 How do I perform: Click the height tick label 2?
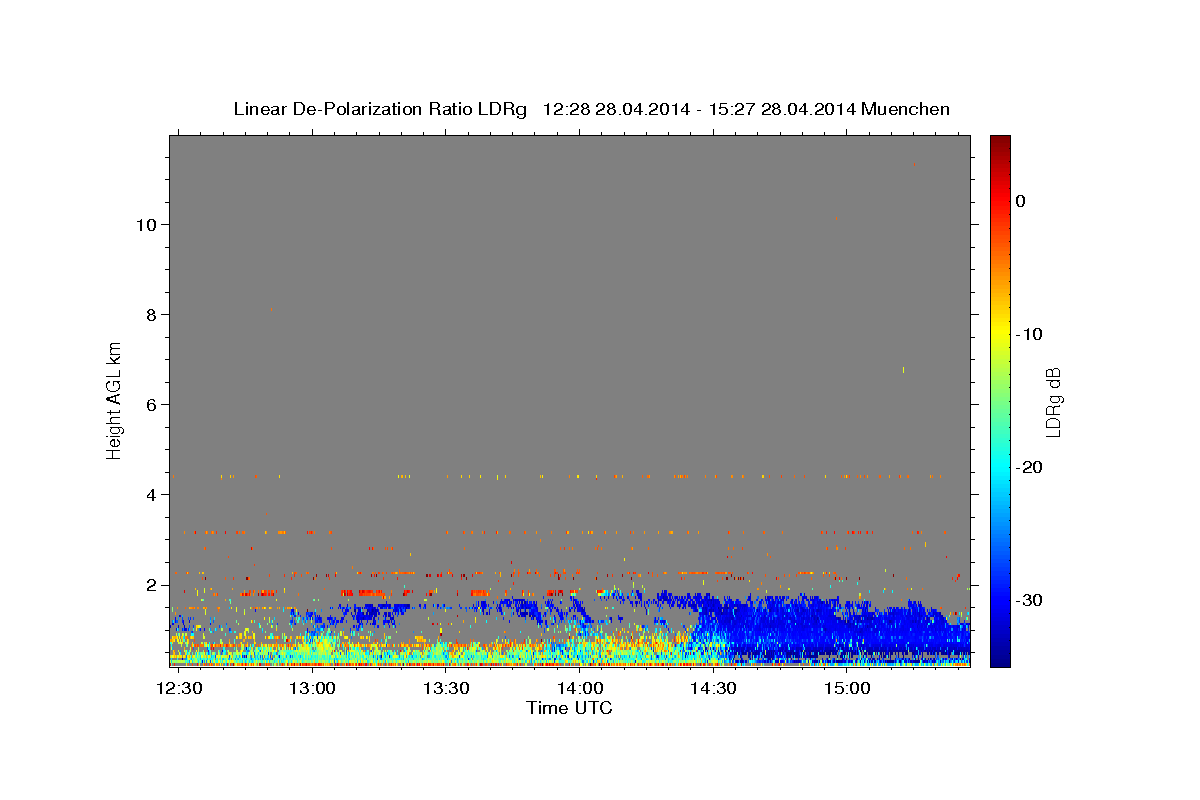153,585
